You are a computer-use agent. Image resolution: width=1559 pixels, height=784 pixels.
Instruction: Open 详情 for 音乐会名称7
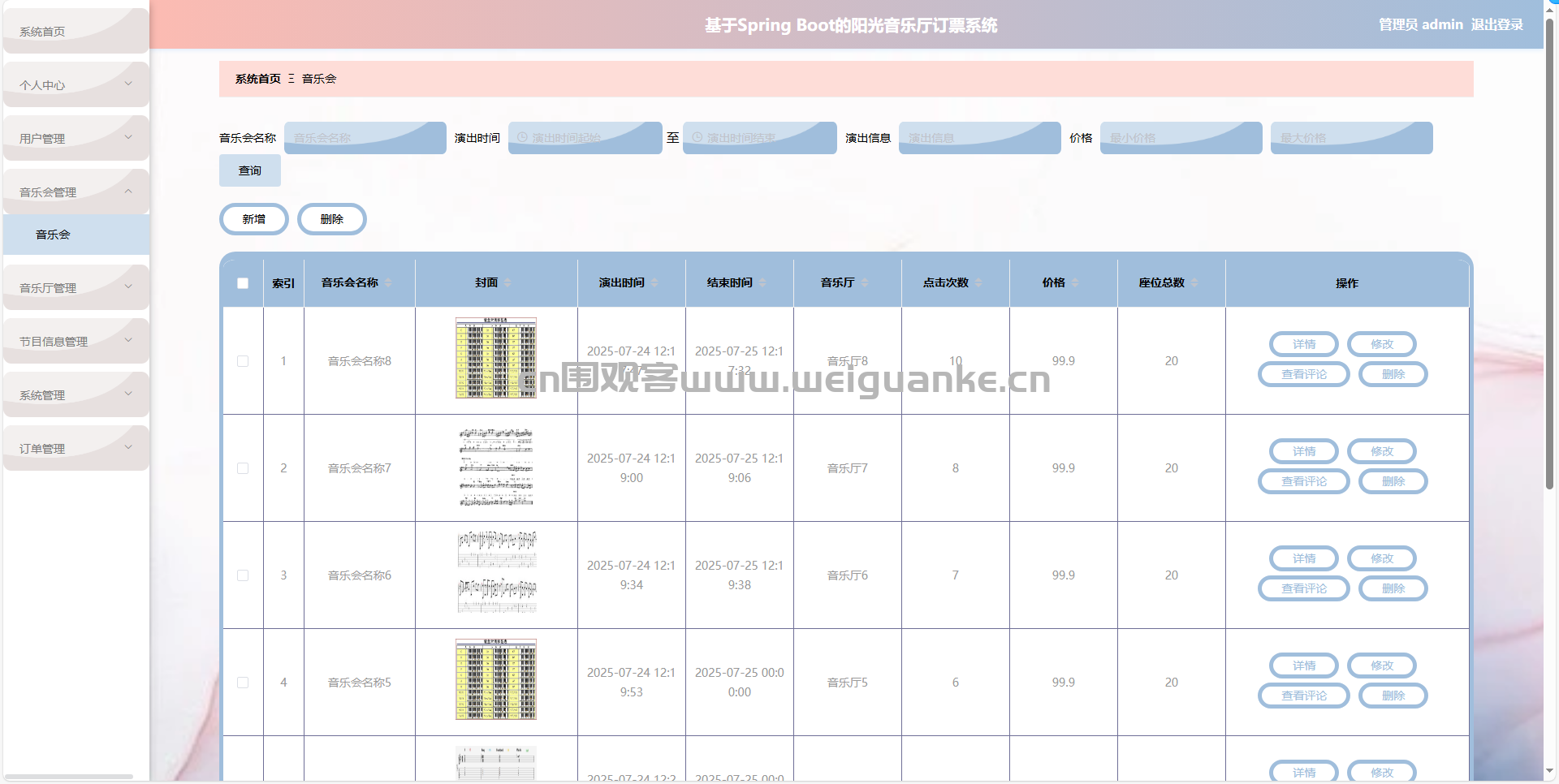(1304, 451)
